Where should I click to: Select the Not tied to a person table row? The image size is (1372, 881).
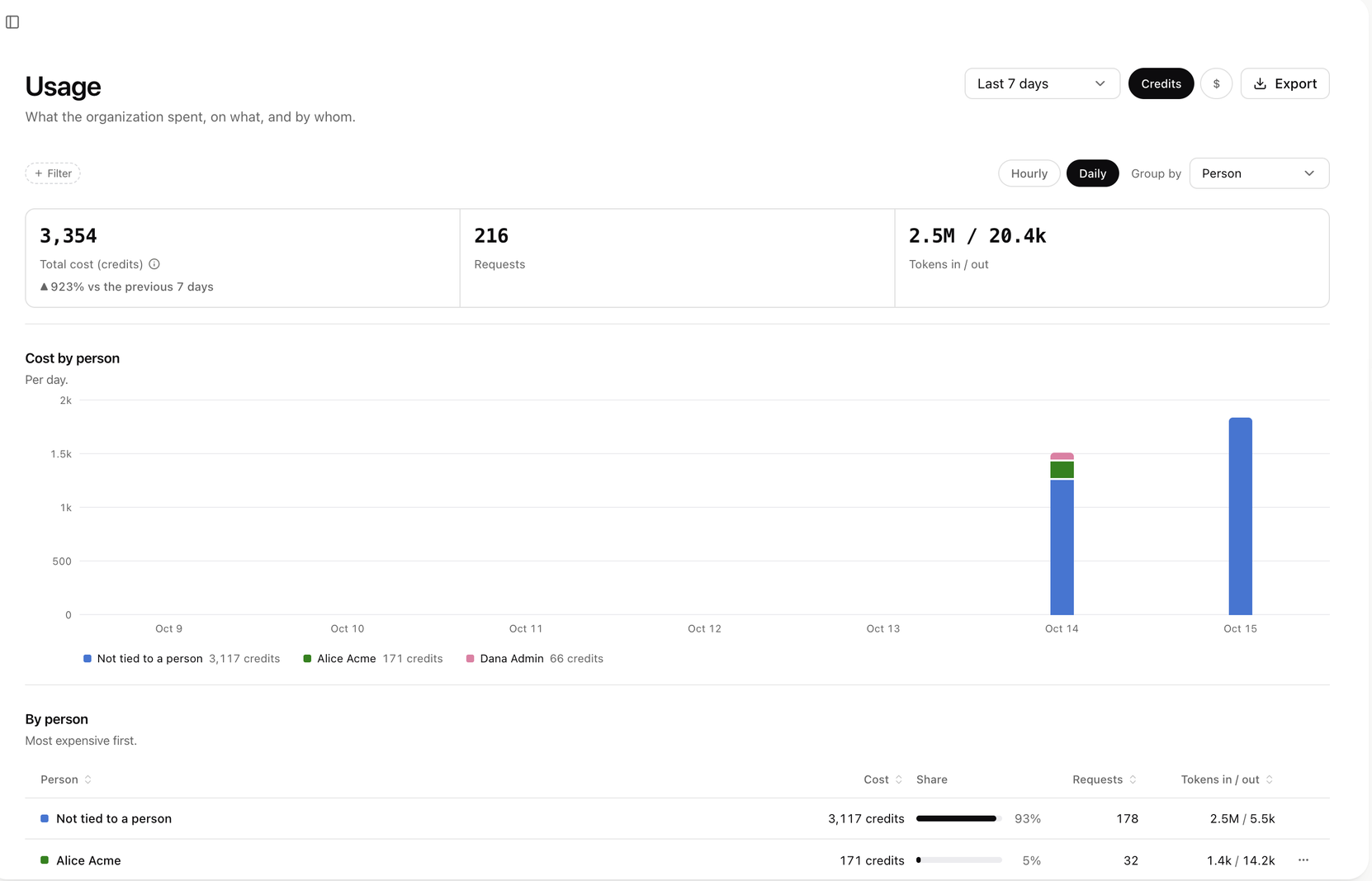(x=677, y=819)
